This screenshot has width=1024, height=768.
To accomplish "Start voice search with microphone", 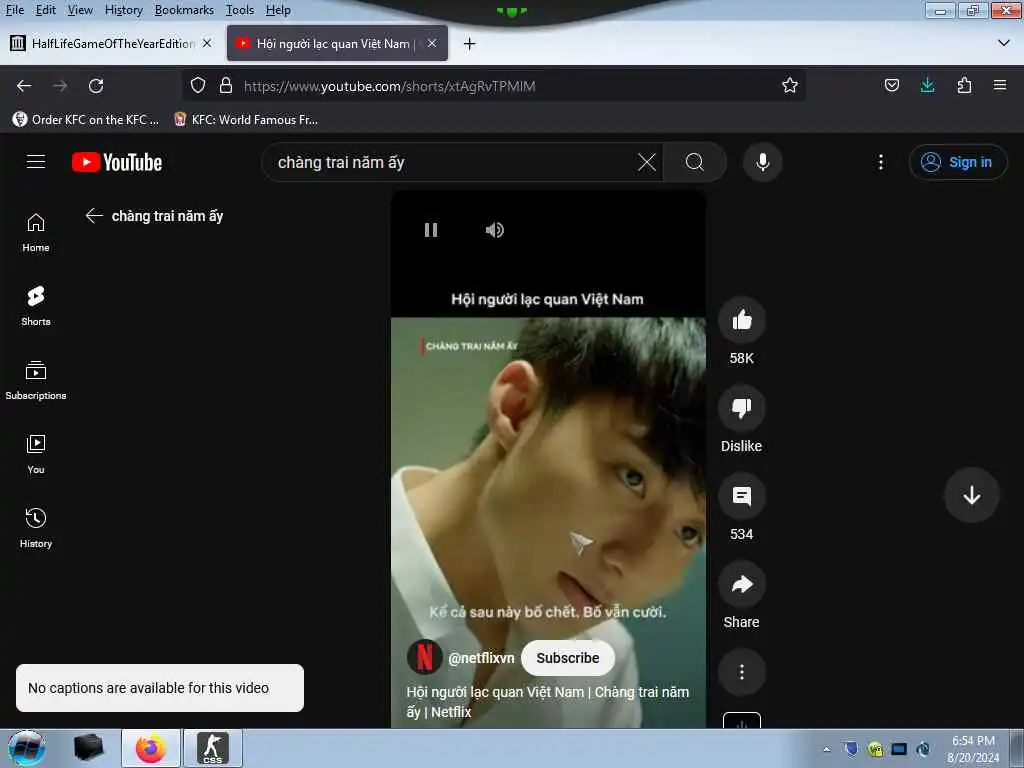I will pos(762,162).
